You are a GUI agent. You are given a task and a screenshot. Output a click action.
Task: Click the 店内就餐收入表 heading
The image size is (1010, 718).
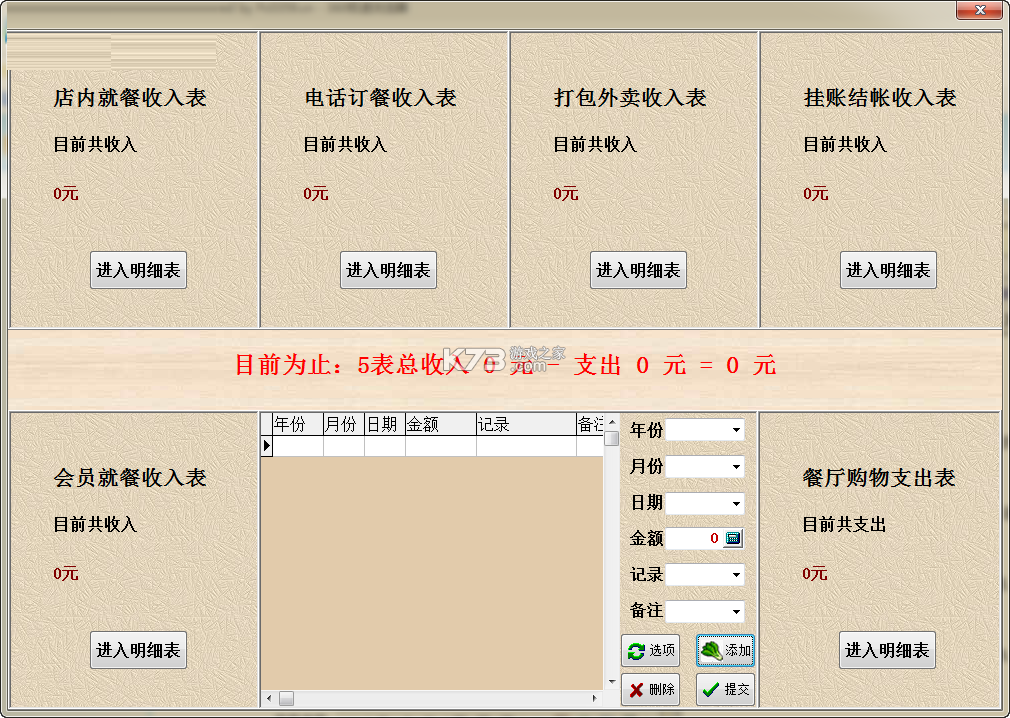point(130,98)
